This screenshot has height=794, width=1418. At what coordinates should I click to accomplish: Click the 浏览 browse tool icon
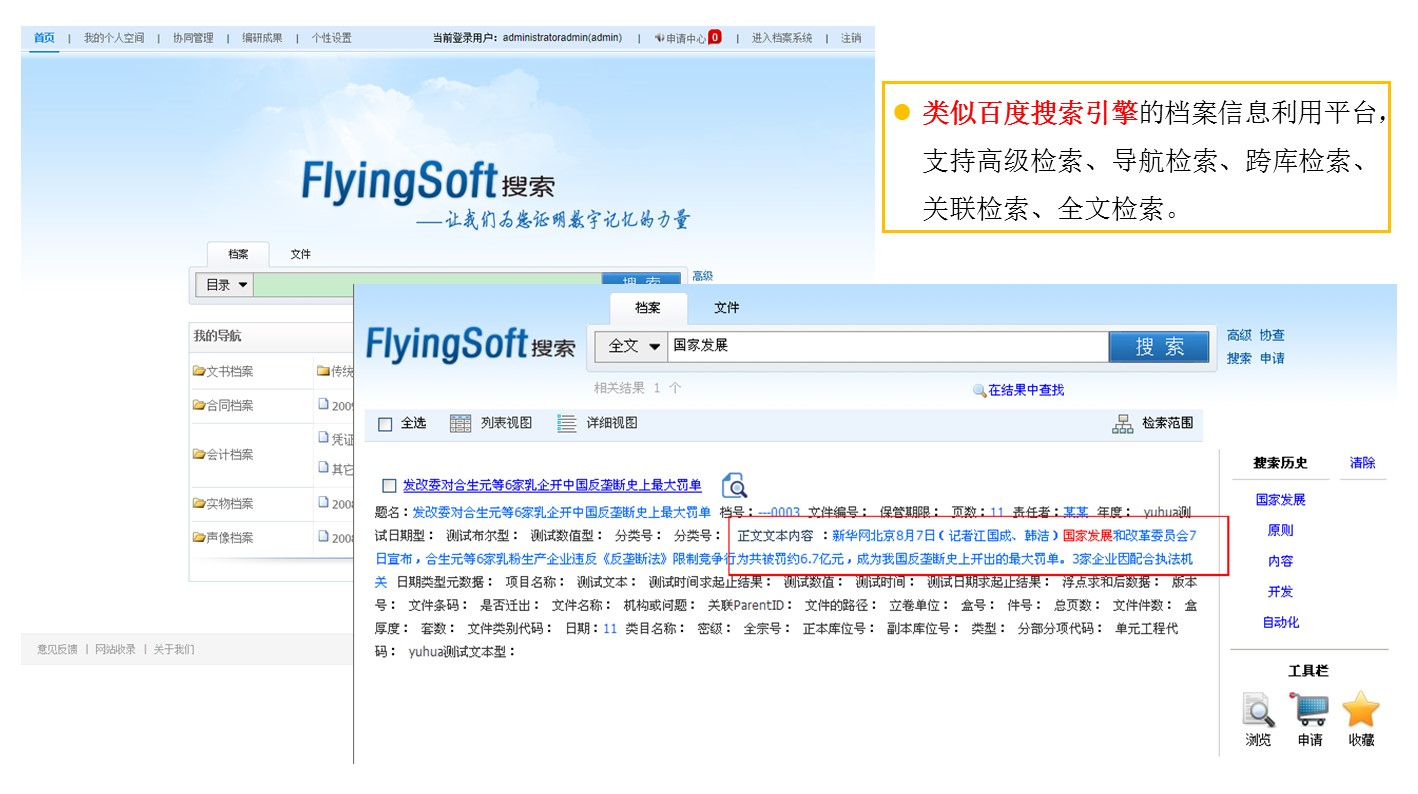point(1258,709)
